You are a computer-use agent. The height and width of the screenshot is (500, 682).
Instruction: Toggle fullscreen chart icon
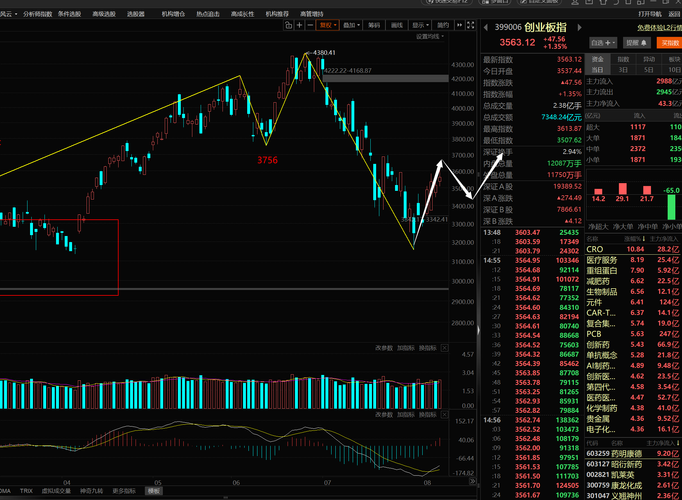tap(471, 25)
